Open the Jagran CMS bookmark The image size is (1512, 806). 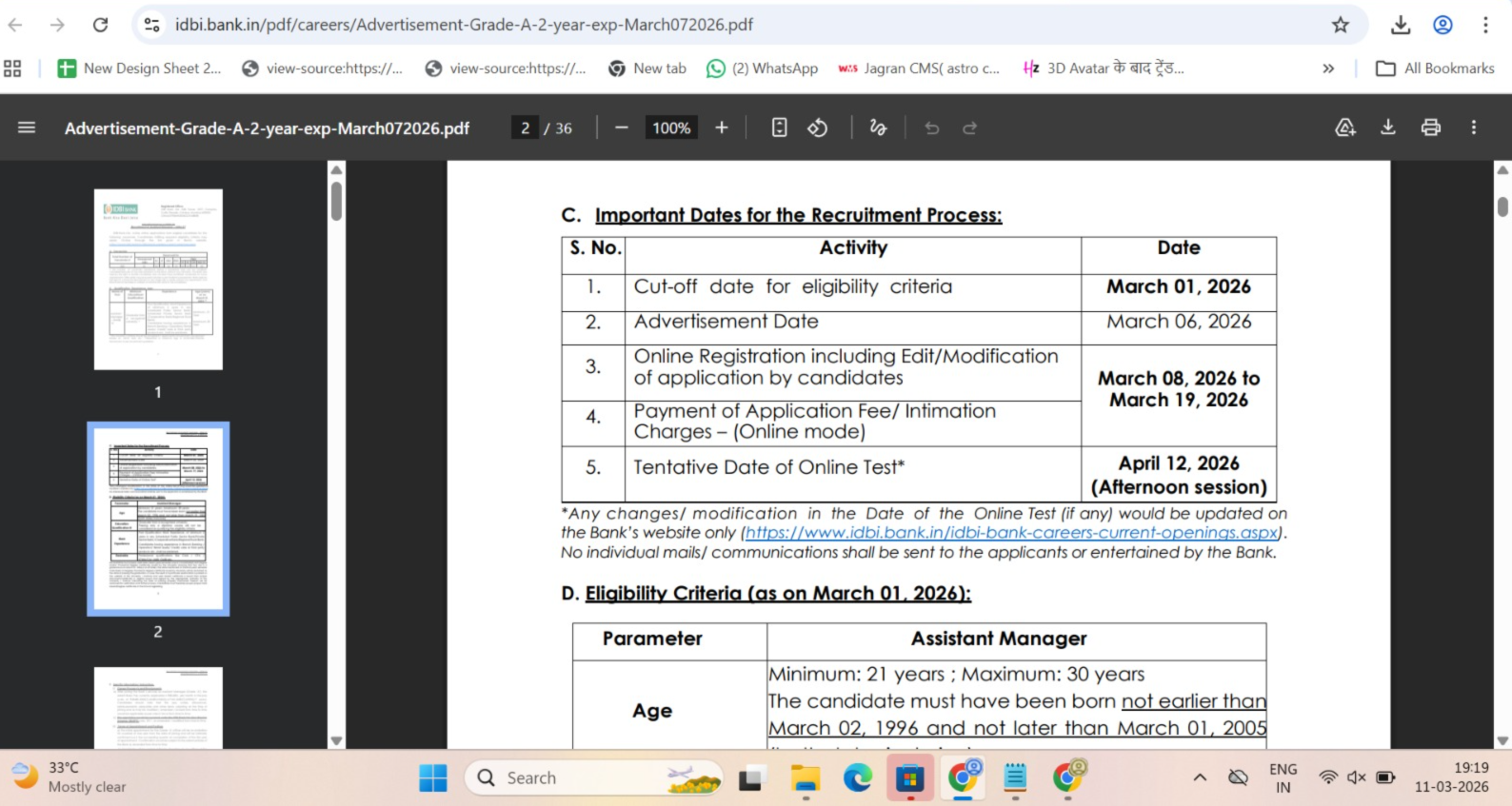tap(919, 69)
